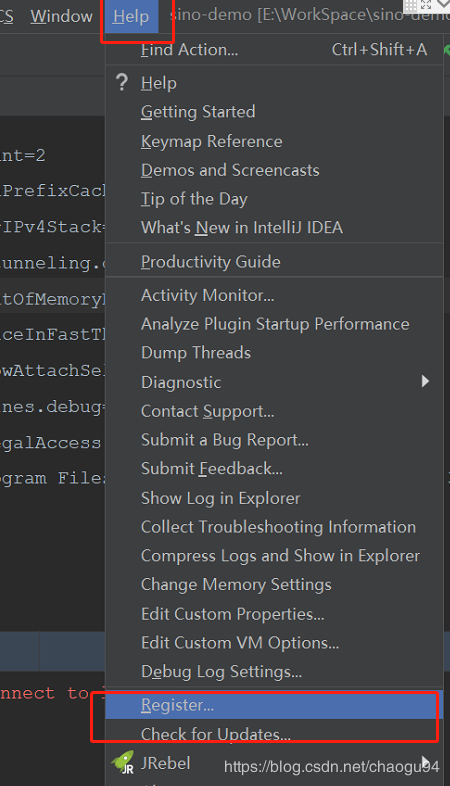
Task: Click the JRebel rocket icon
Action: (123, 763)
